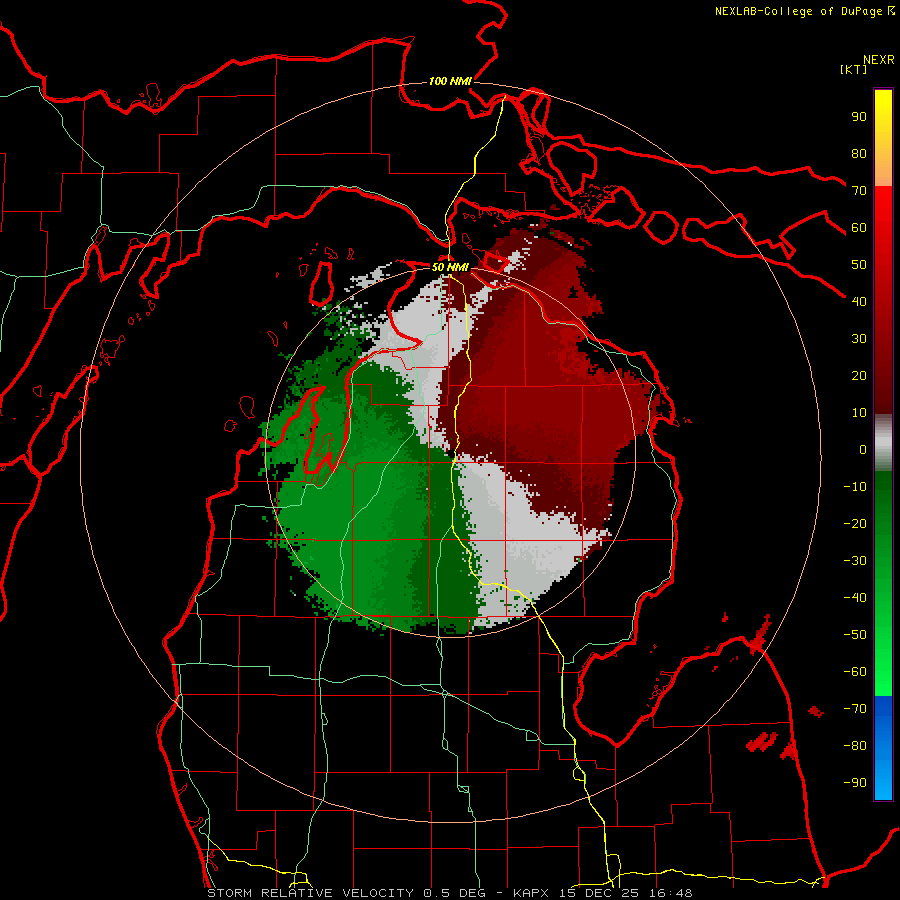Click the 50 NMI range ring label
Image resolution: width=900 pixels, height=900 pixels.
pos(450,267)
